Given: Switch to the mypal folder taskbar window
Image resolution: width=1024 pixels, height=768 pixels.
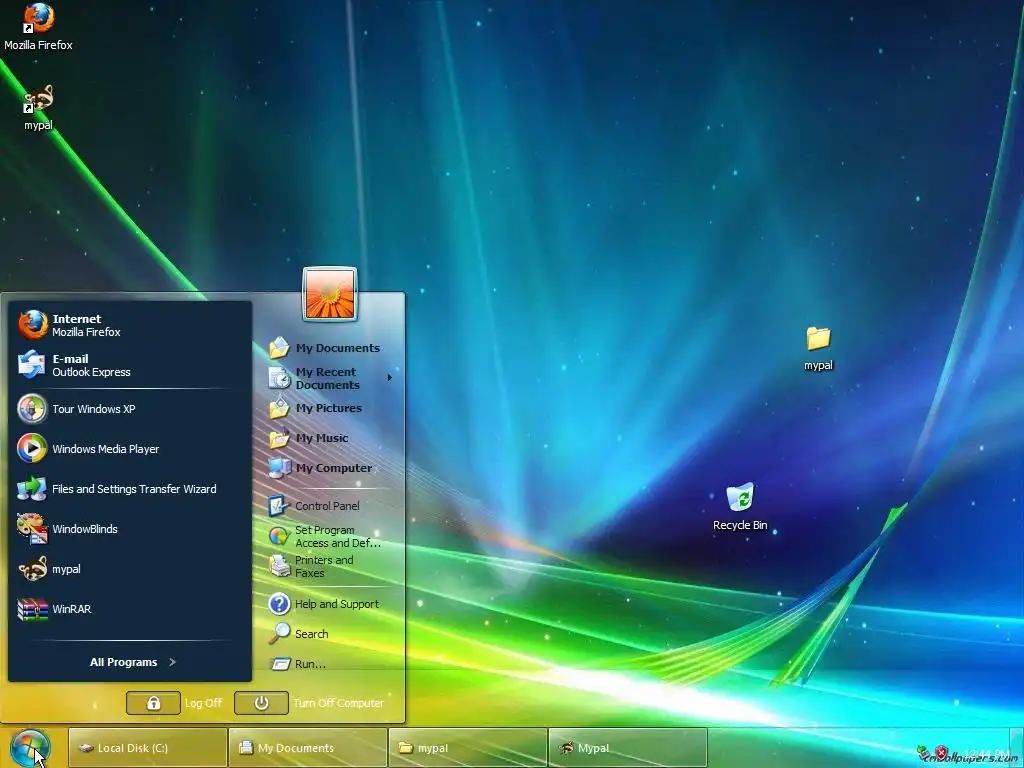Looking at the screenshot, I should click(x=468, y=748).
